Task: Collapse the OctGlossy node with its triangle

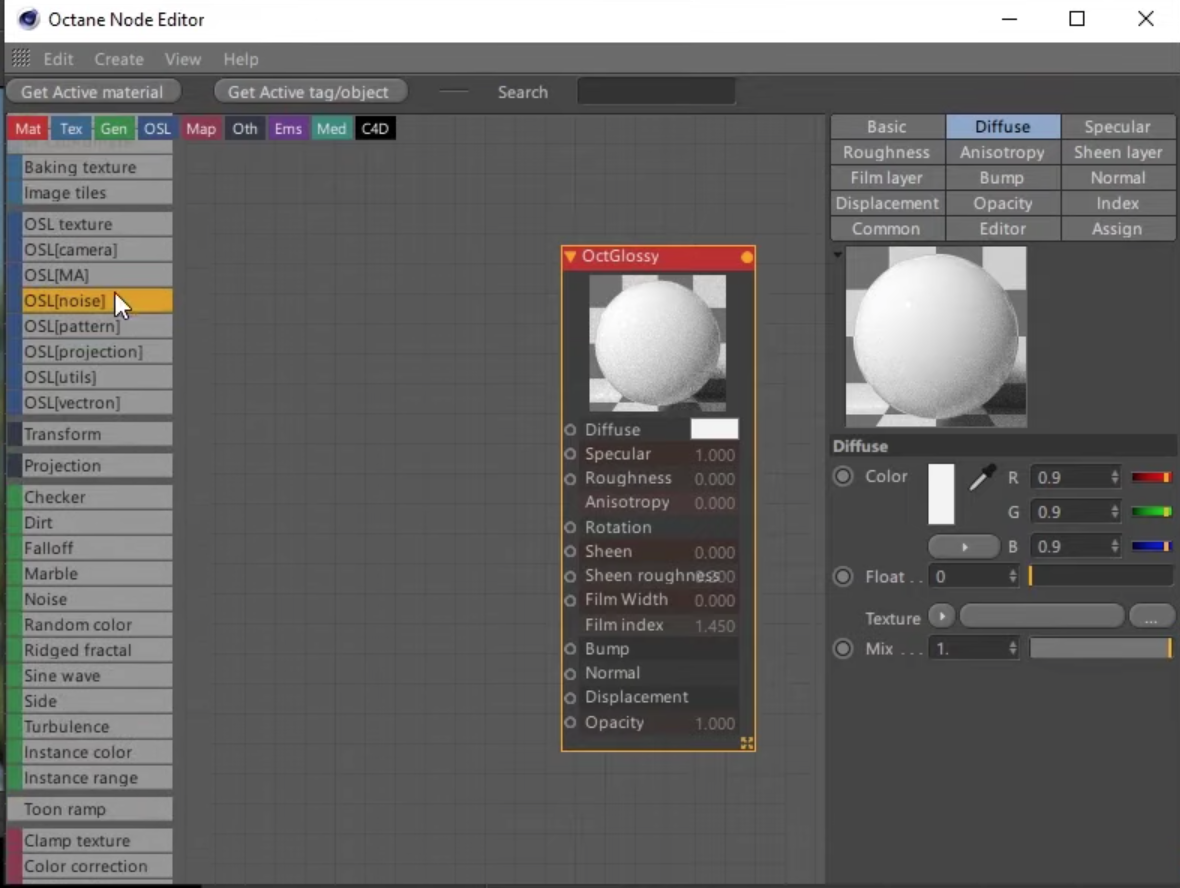Action: [570, 257]
